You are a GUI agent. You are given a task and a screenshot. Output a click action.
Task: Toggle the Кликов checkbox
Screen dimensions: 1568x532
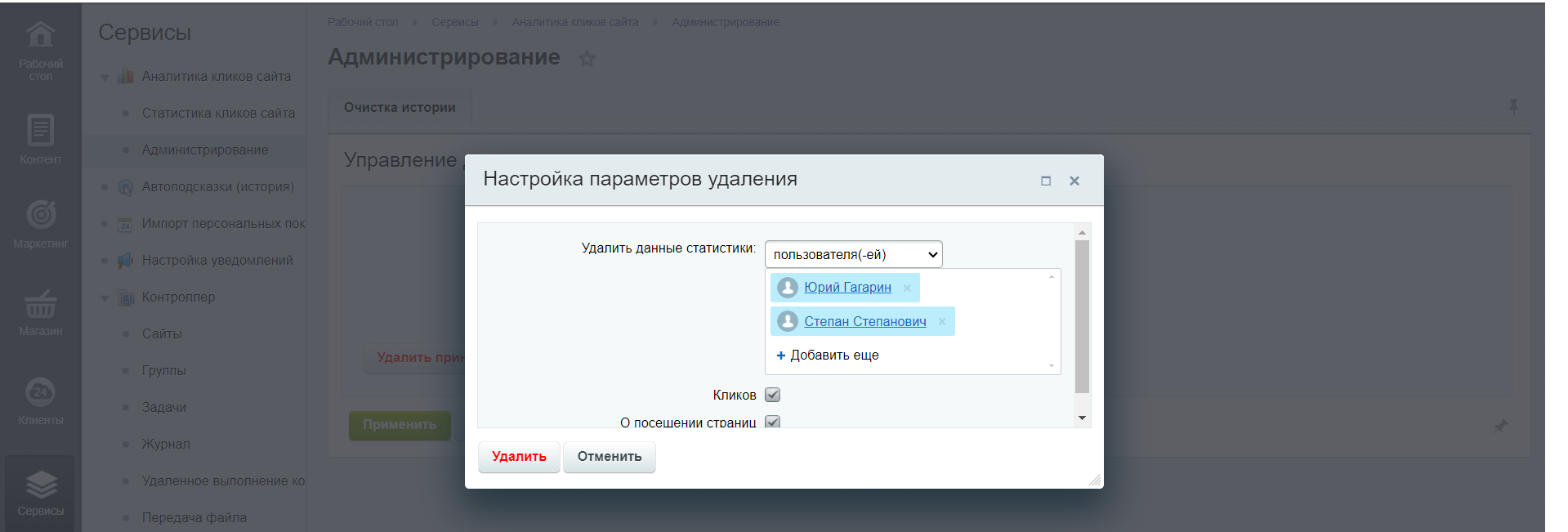click(773, 395)
